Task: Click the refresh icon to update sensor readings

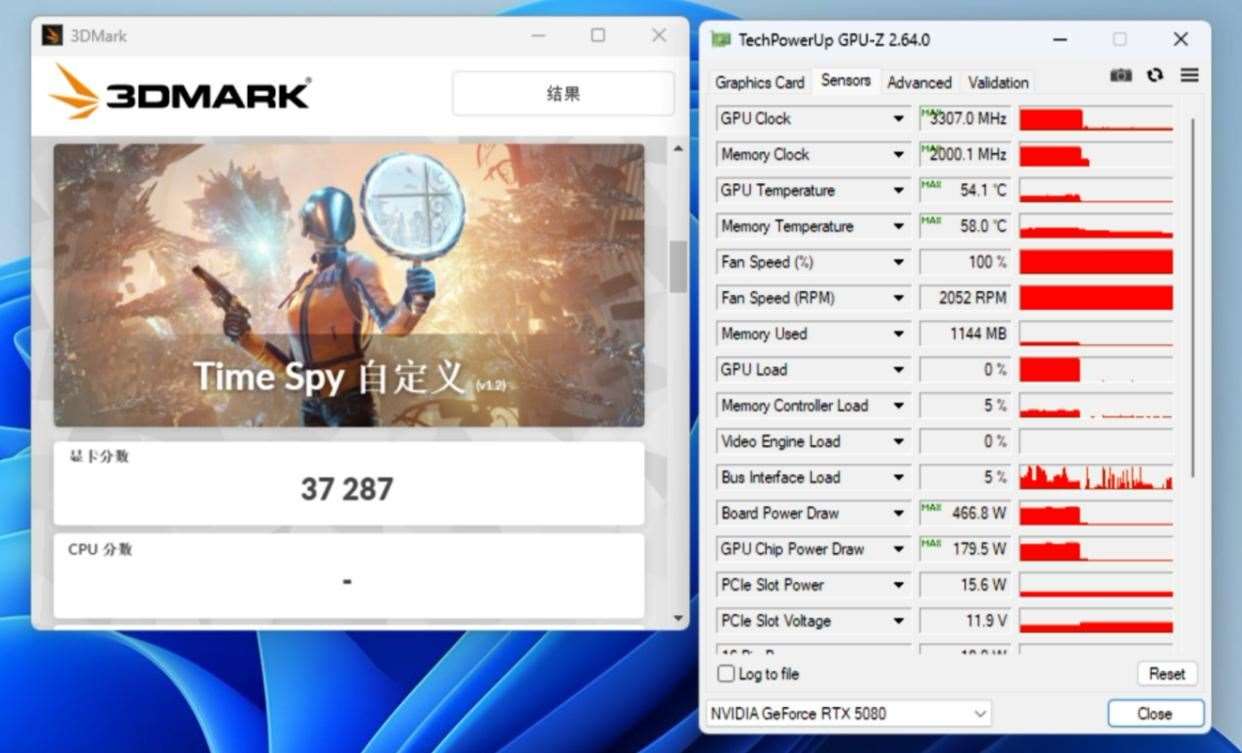Action: pyautogui.click(x=1155, y=75)
